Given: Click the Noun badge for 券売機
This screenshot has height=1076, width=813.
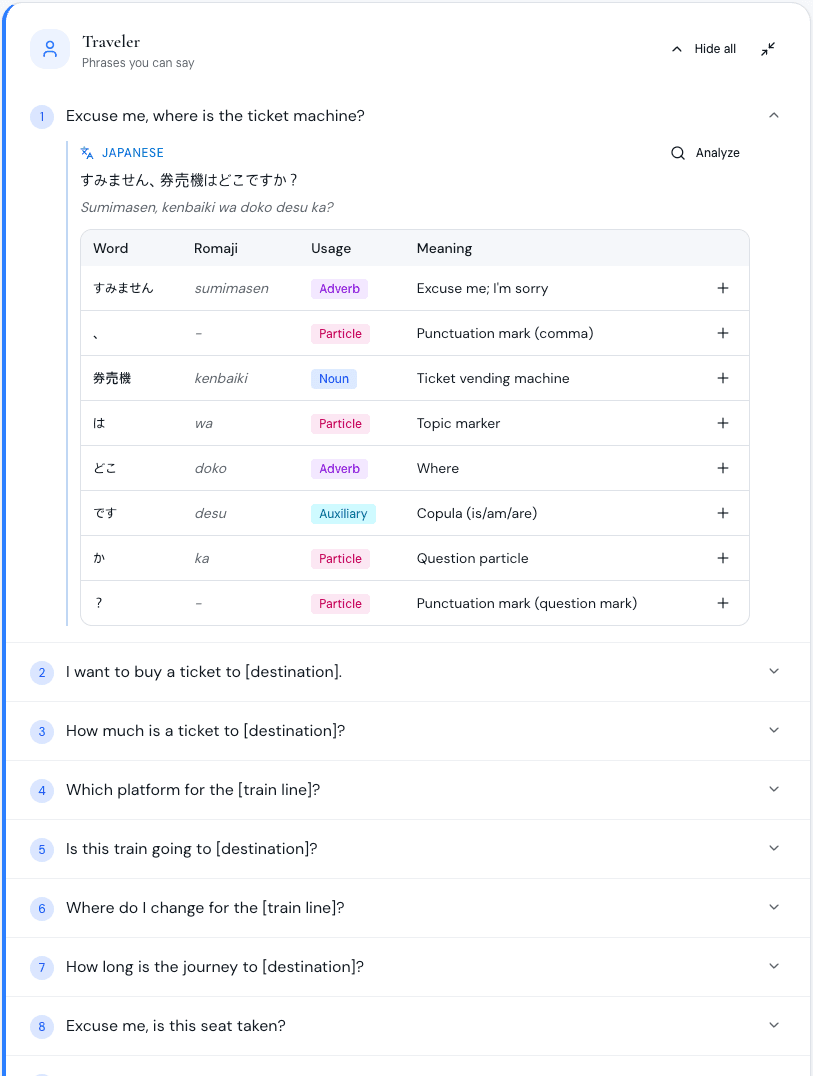Looking at the screenshot, I should 334,378.
